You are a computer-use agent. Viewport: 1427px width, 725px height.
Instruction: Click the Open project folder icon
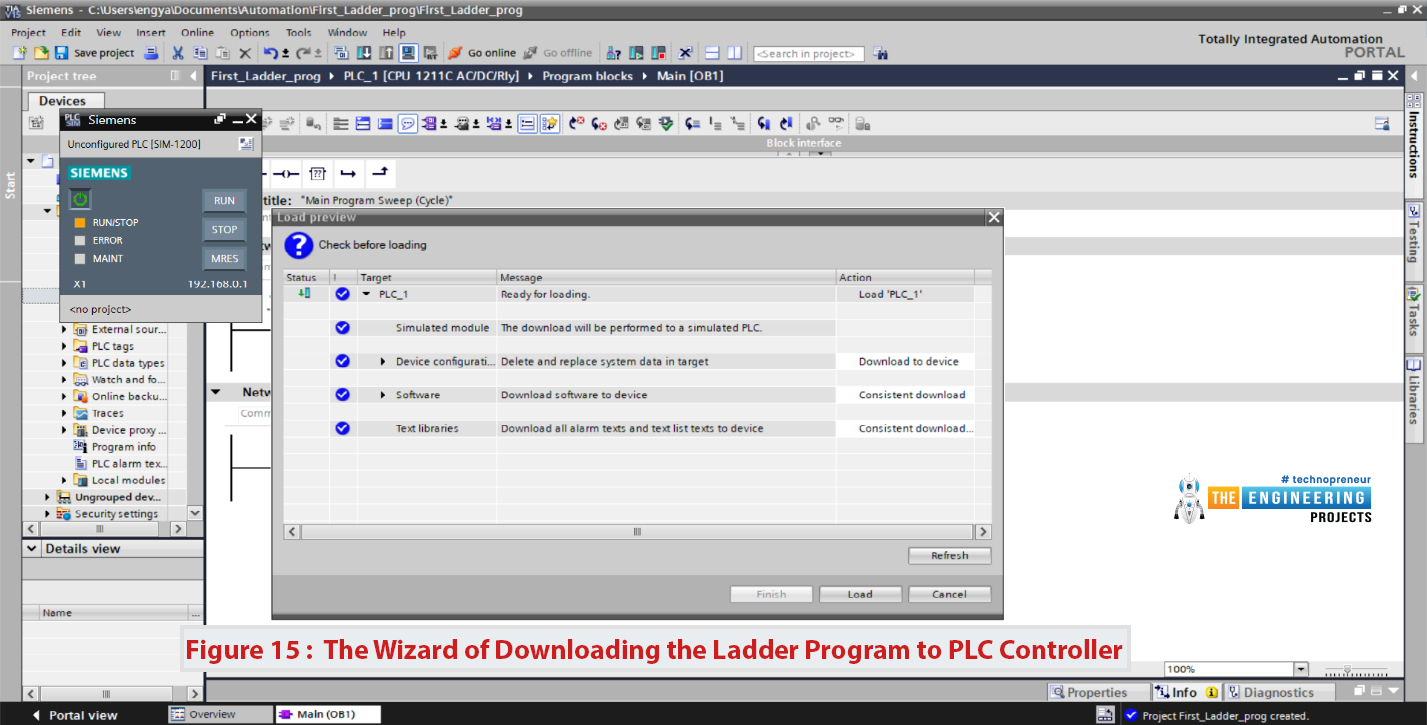click(41, 53)
